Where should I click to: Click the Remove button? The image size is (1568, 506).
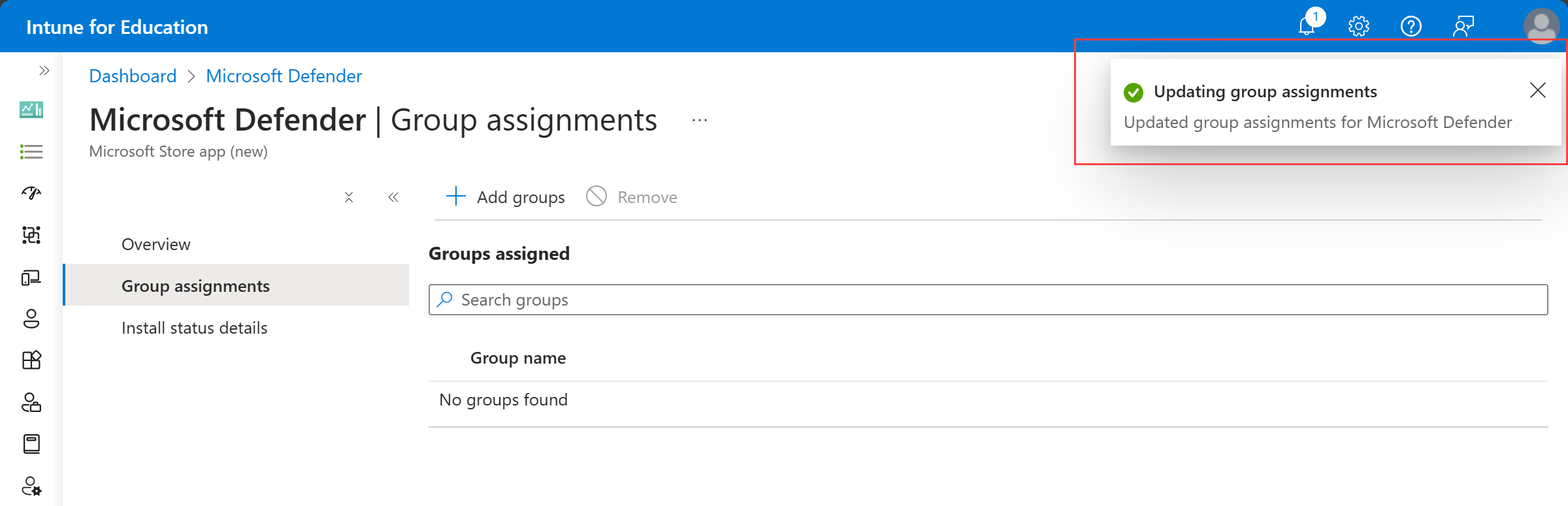tap(632, 197)
